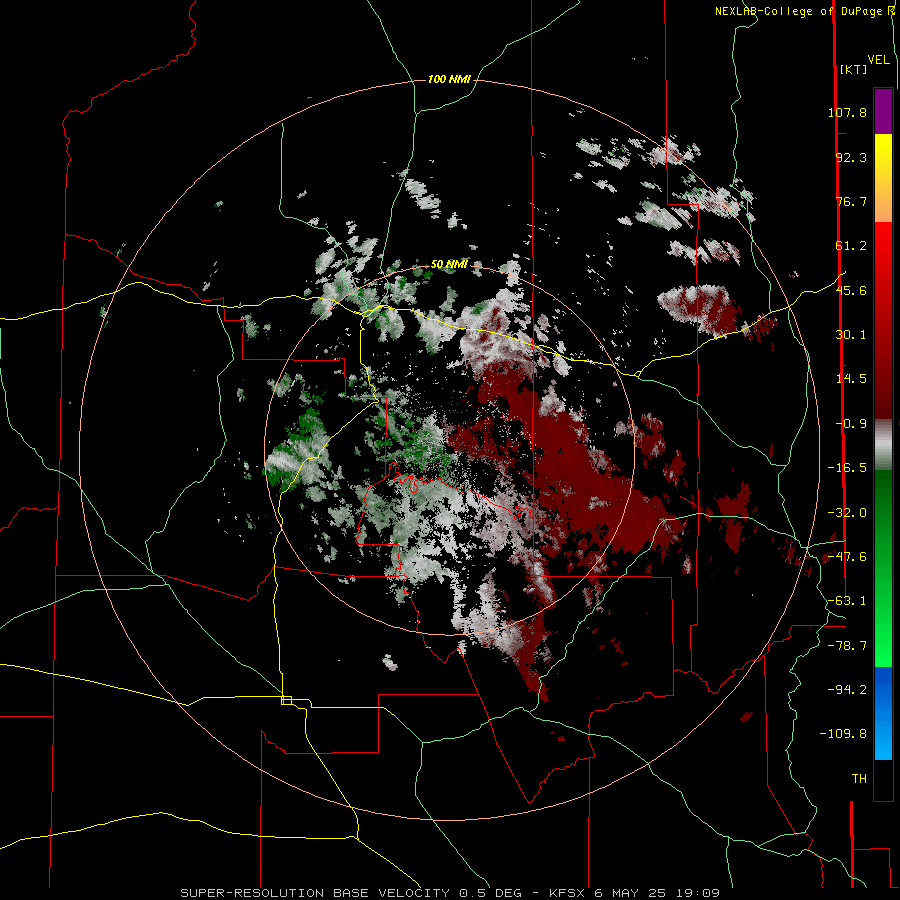Click the 92.3 value on velocity scale
The width and height of the screenshot is (900, 900).
(x=851, y=157)
